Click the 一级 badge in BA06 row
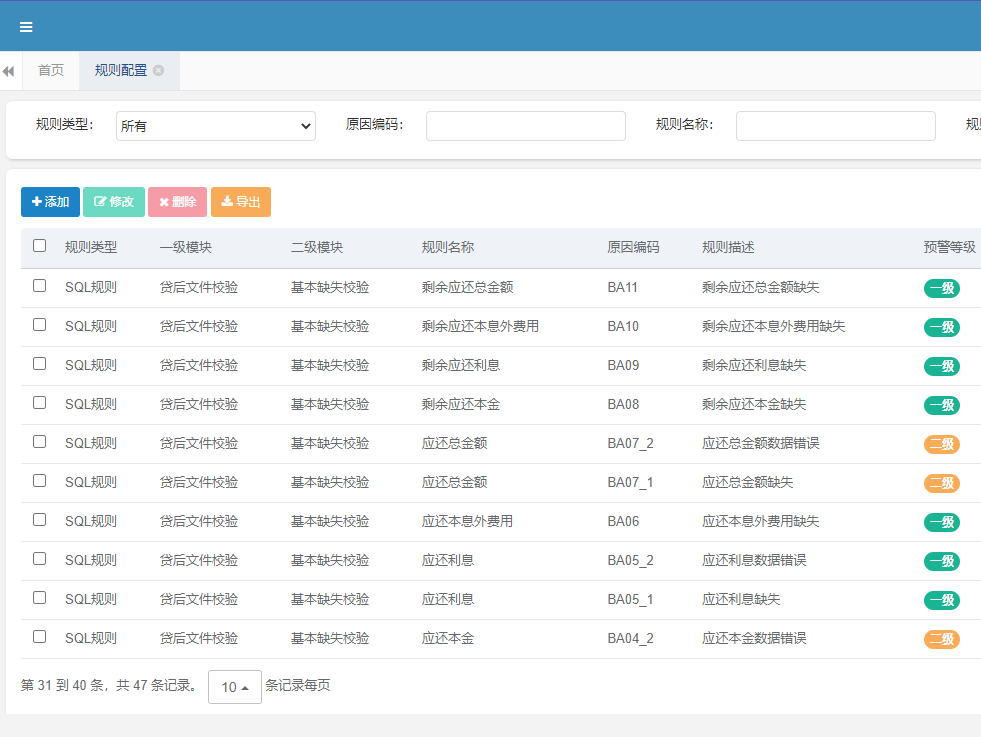 point(942,522)
